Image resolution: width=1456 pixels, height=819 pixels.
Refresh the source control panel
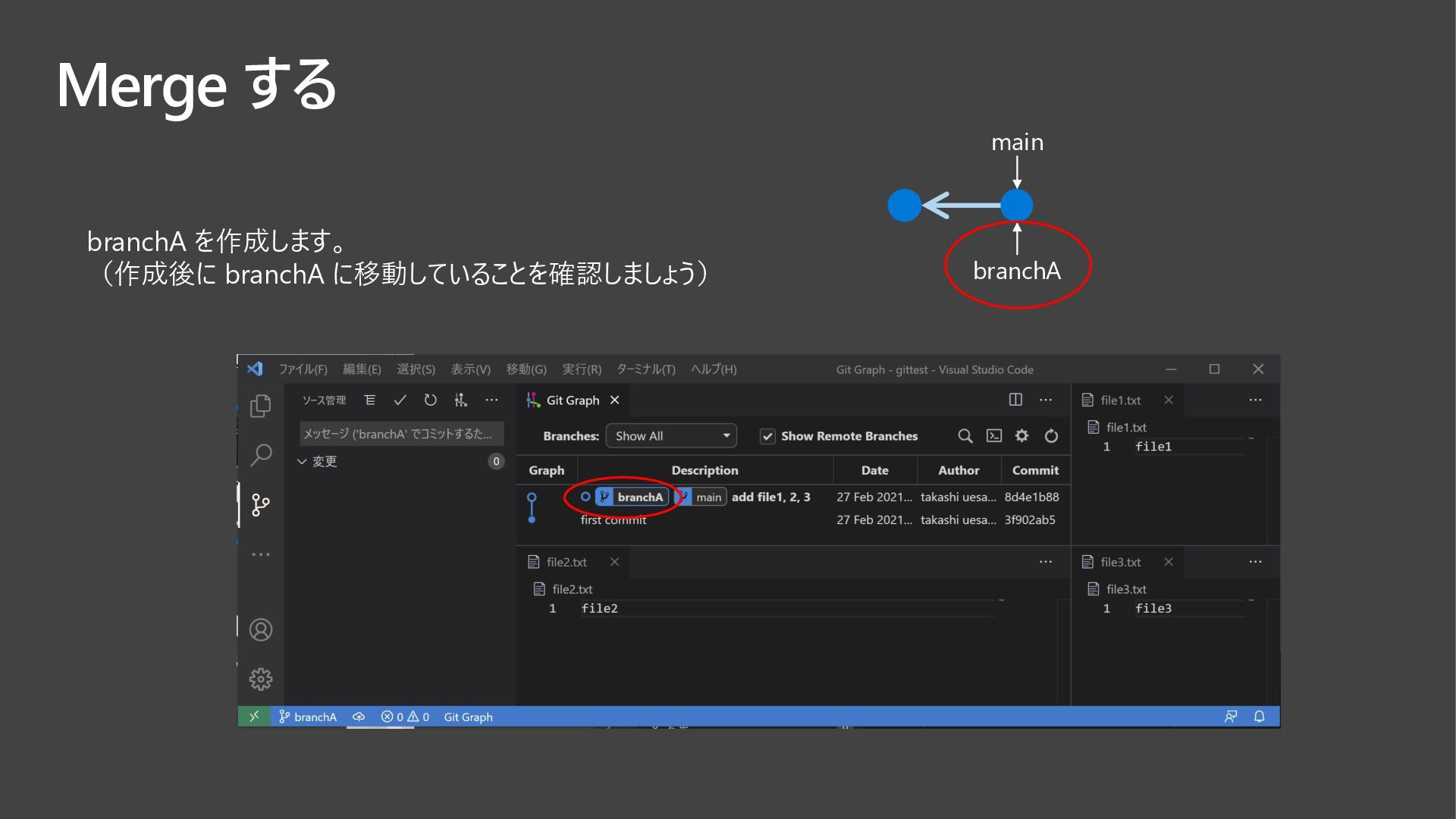click(430, 400)
